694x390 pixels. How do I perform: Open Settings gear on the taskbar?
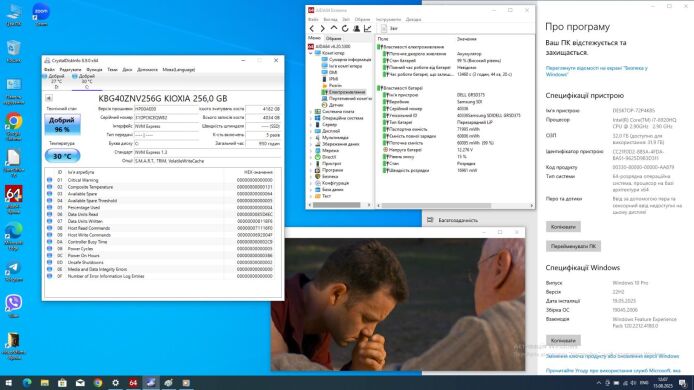[x=116, y=383]
